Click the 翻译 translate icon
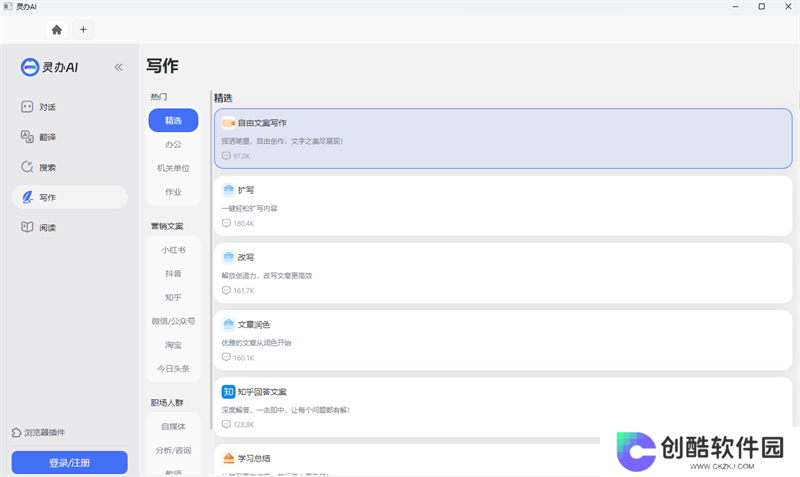Image resolution: width=800 pixels, height=477 pixels. click(x=27, y=136)
